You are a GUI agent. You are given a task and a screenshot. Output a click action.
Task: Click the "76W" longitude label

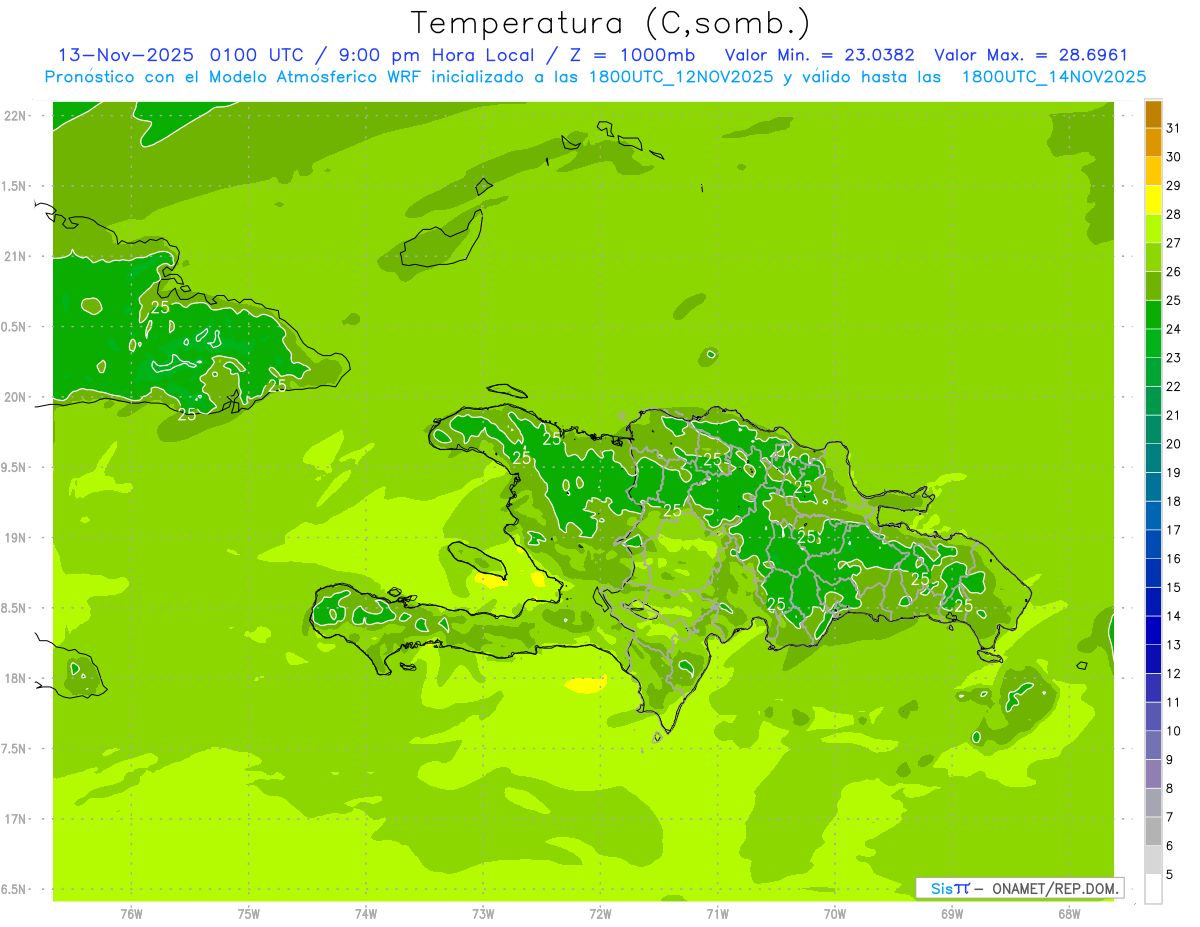(131, 914)
